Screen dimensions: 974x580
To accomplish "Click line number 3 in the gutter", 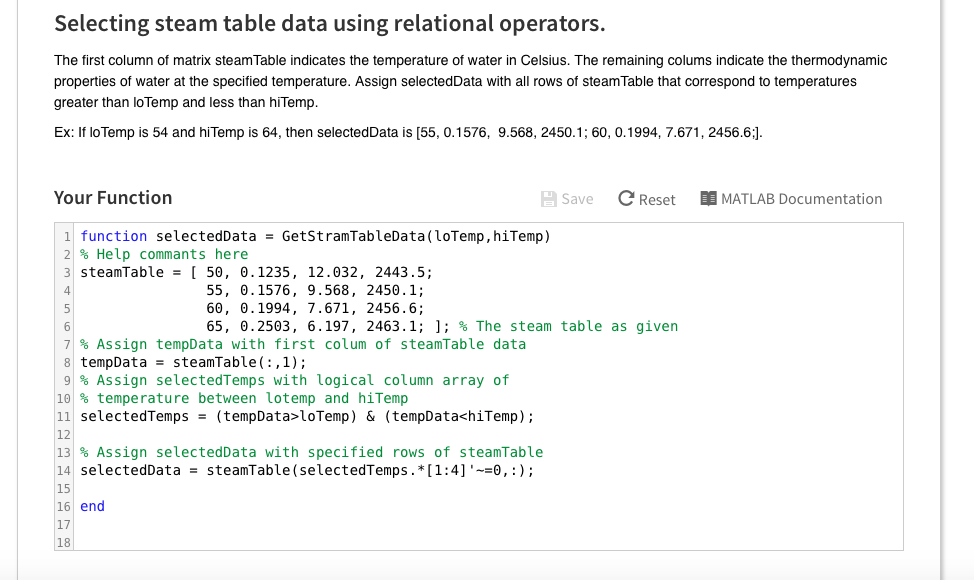I will [x=64, y=272].
